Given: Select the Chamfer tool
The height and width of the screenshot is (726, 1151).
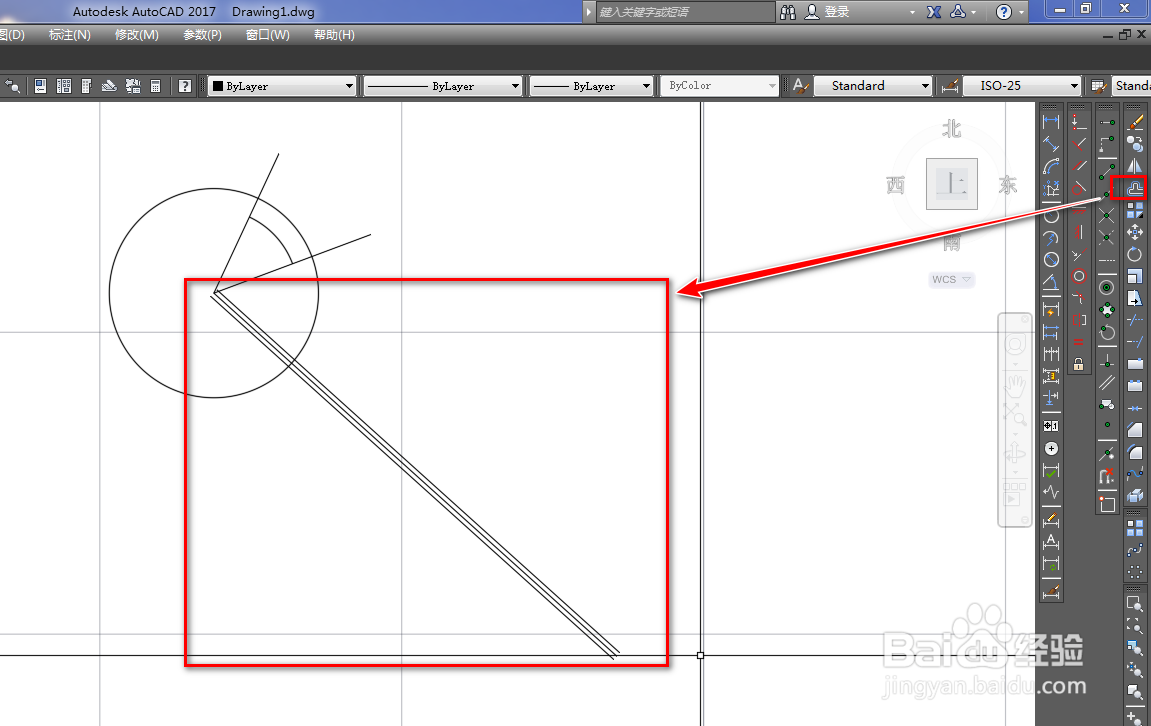Looking at the screenshot, I should (1135, 429).
